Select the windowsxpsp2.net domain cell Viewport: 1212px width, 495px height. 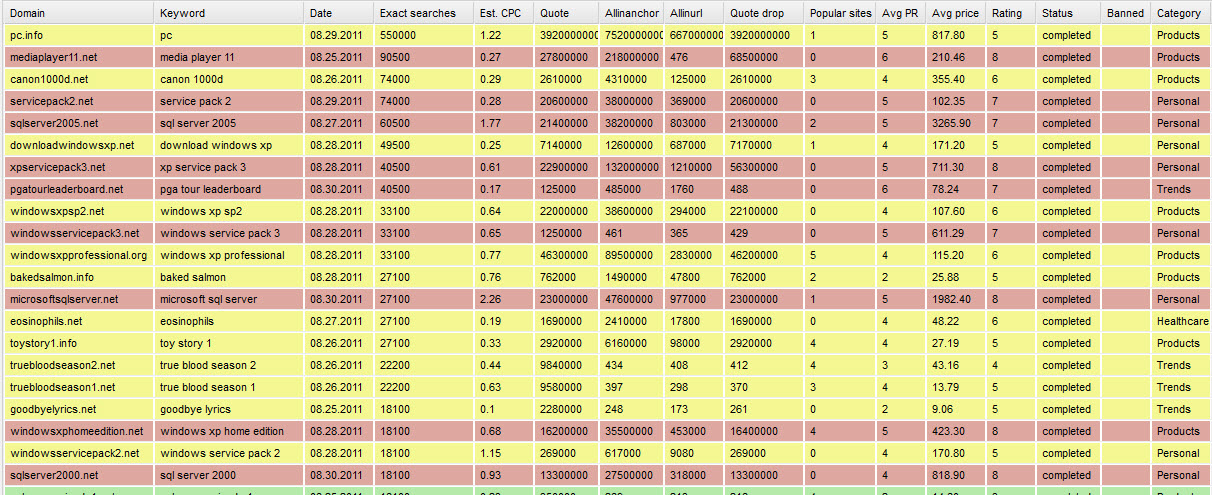click(78, 211)
